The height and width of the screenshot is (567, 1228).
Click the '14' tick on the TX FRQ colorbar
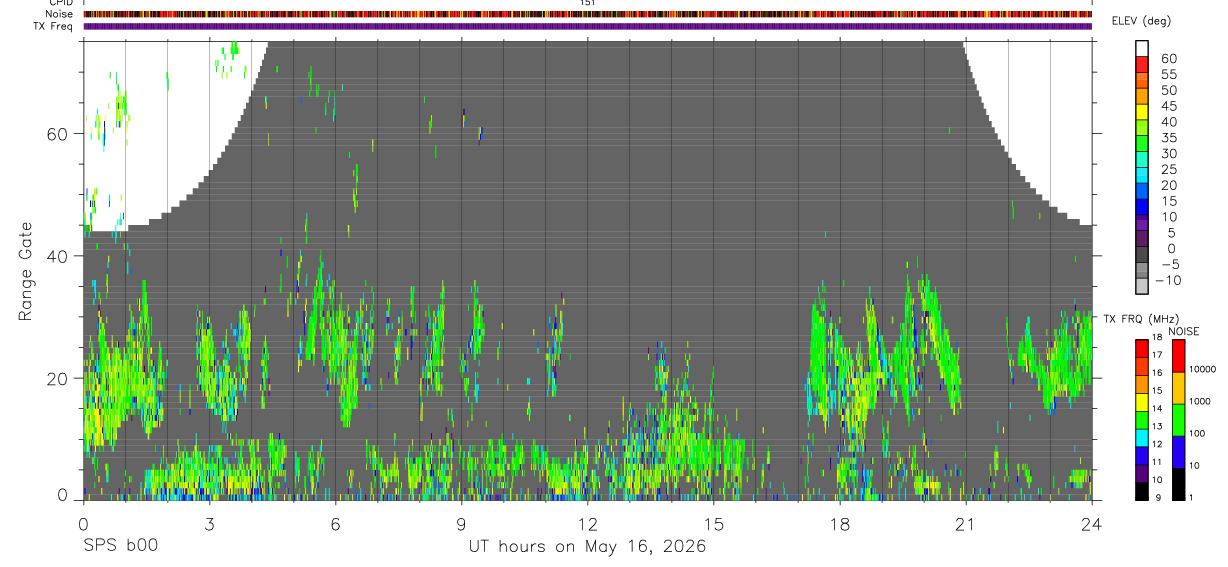coord(1157,408)
